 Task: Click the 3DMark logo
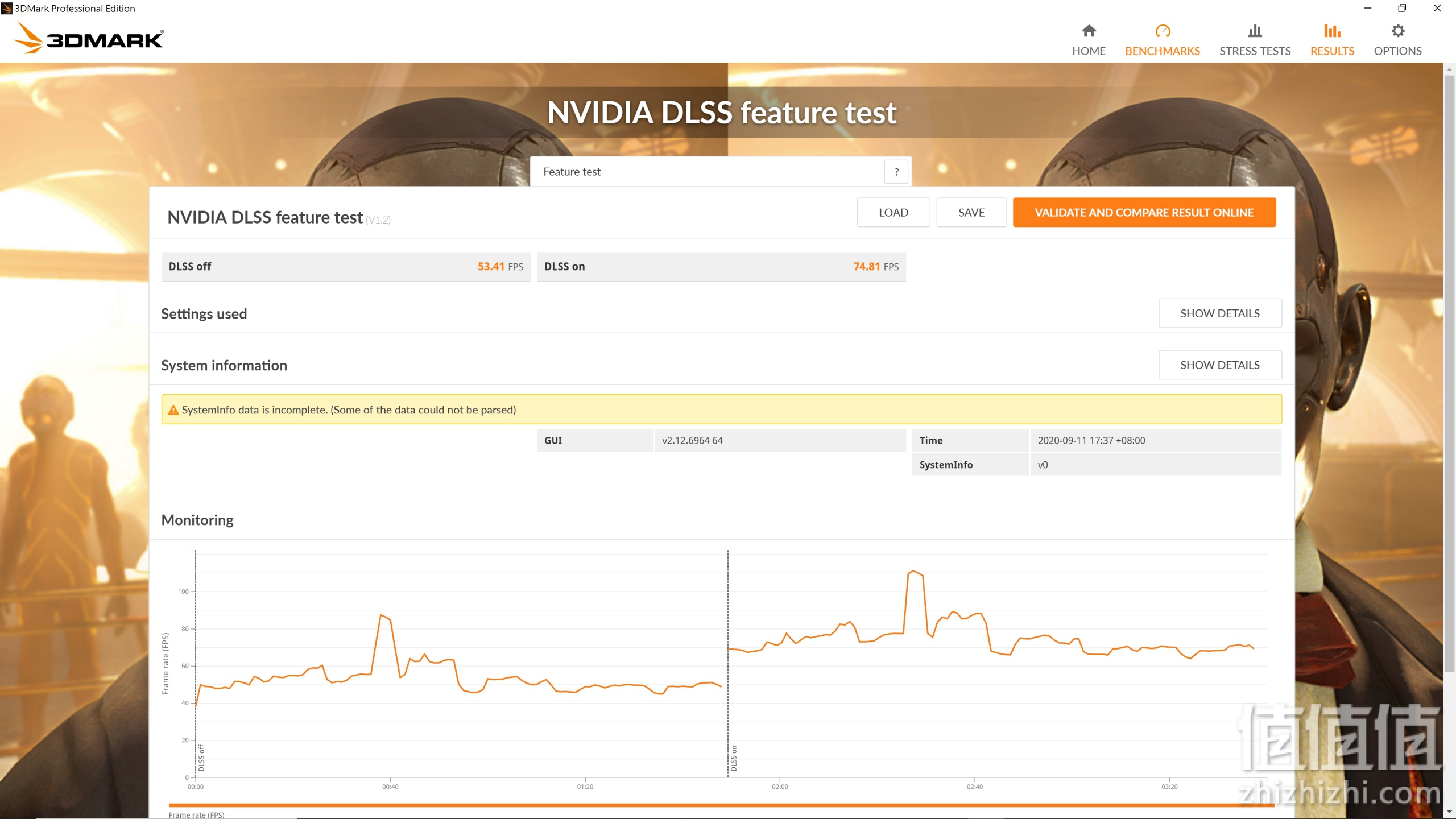click(88, 38)
